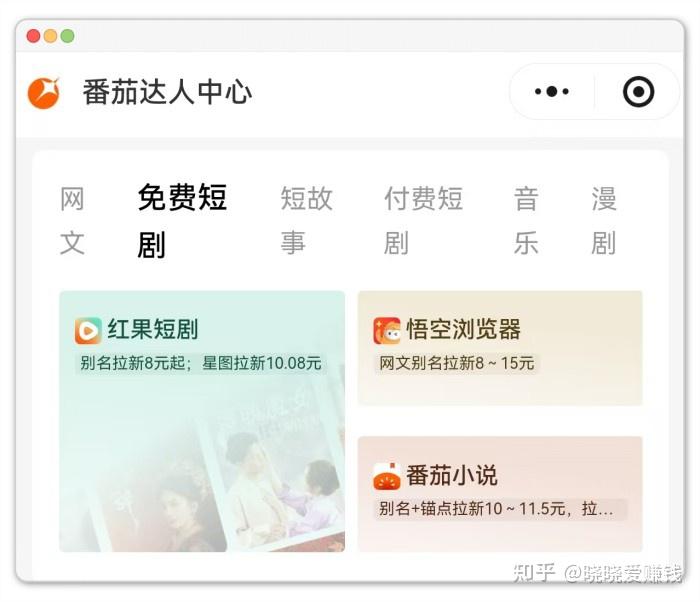Click the 网文别名拉新8~15元 reward label
This screenshot has width=700, height=602.
tap(457, 363)
